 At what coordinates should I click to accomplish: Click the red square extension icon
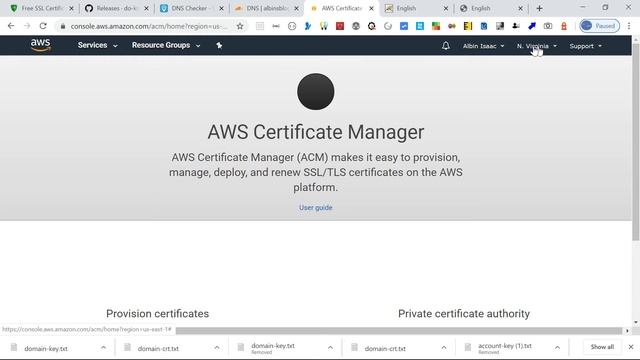tap(340, 26)
